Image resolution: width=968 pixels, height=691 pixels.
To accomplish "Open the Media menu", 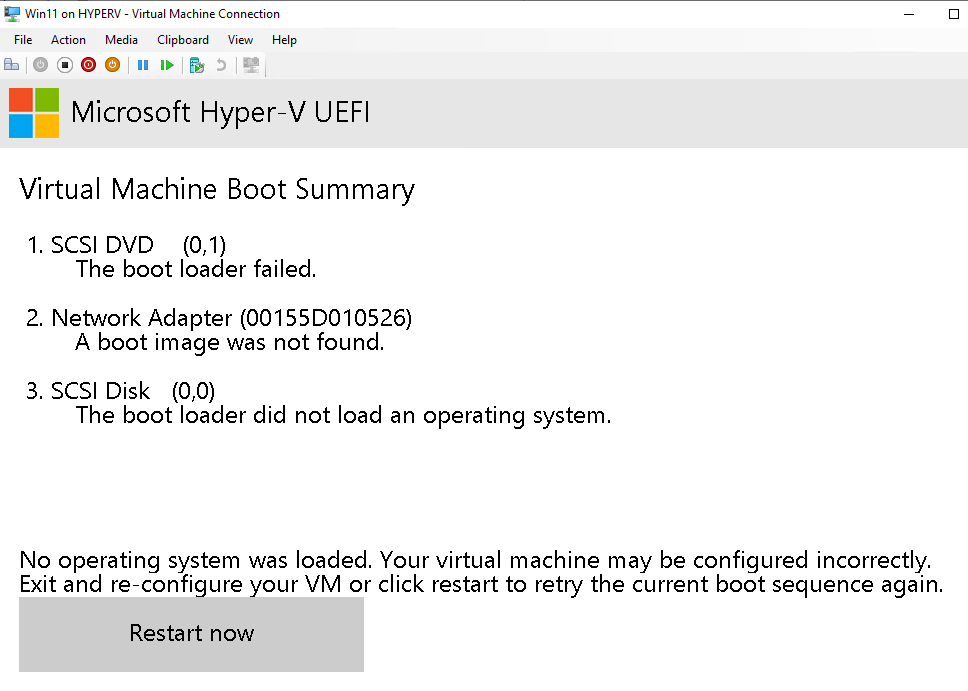I will point(121,40).
